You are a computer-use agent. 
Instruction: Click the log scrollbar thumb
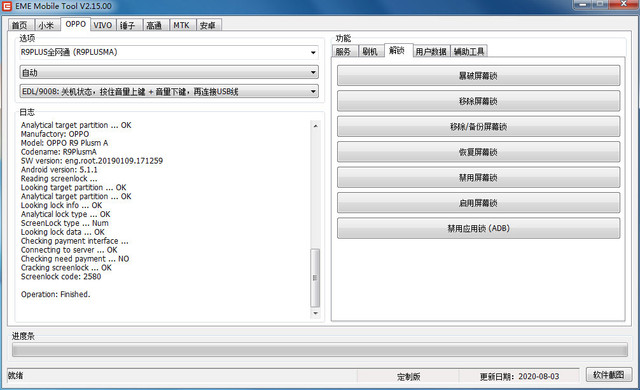[x=315, y=277]
